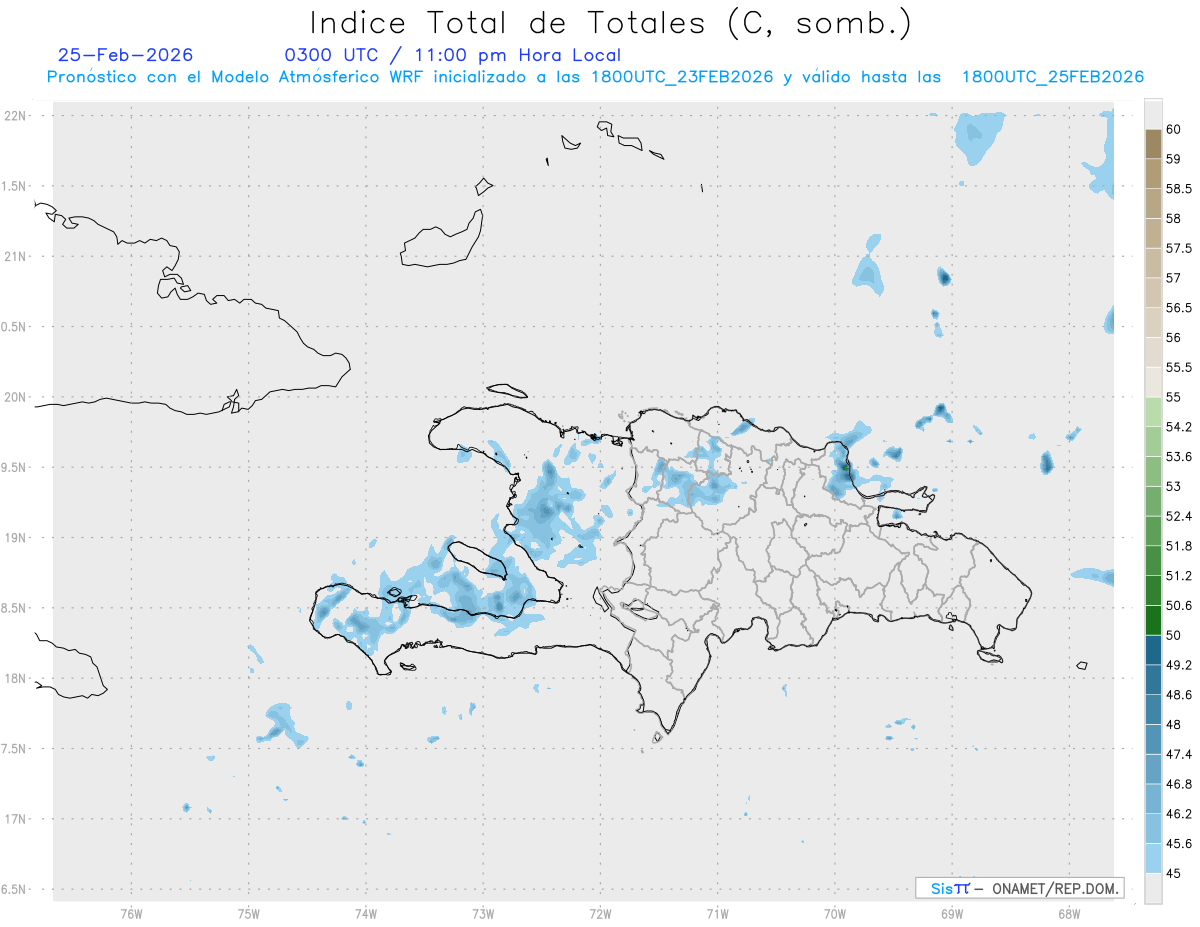Click the latitude label '9.5N'

14,467
